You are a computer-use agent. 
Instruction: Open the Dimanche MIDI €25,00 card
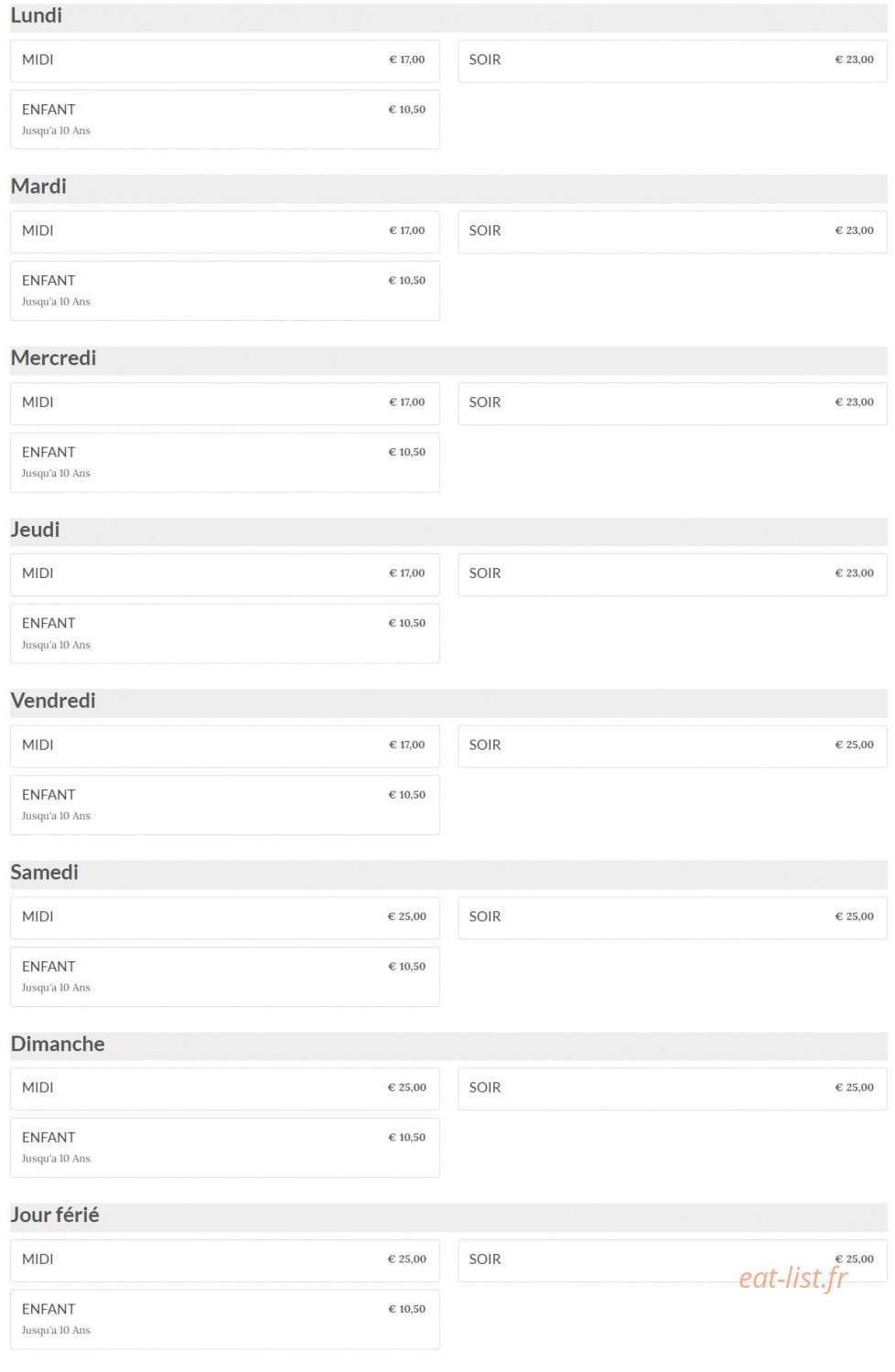click(x=224, y=1088)
